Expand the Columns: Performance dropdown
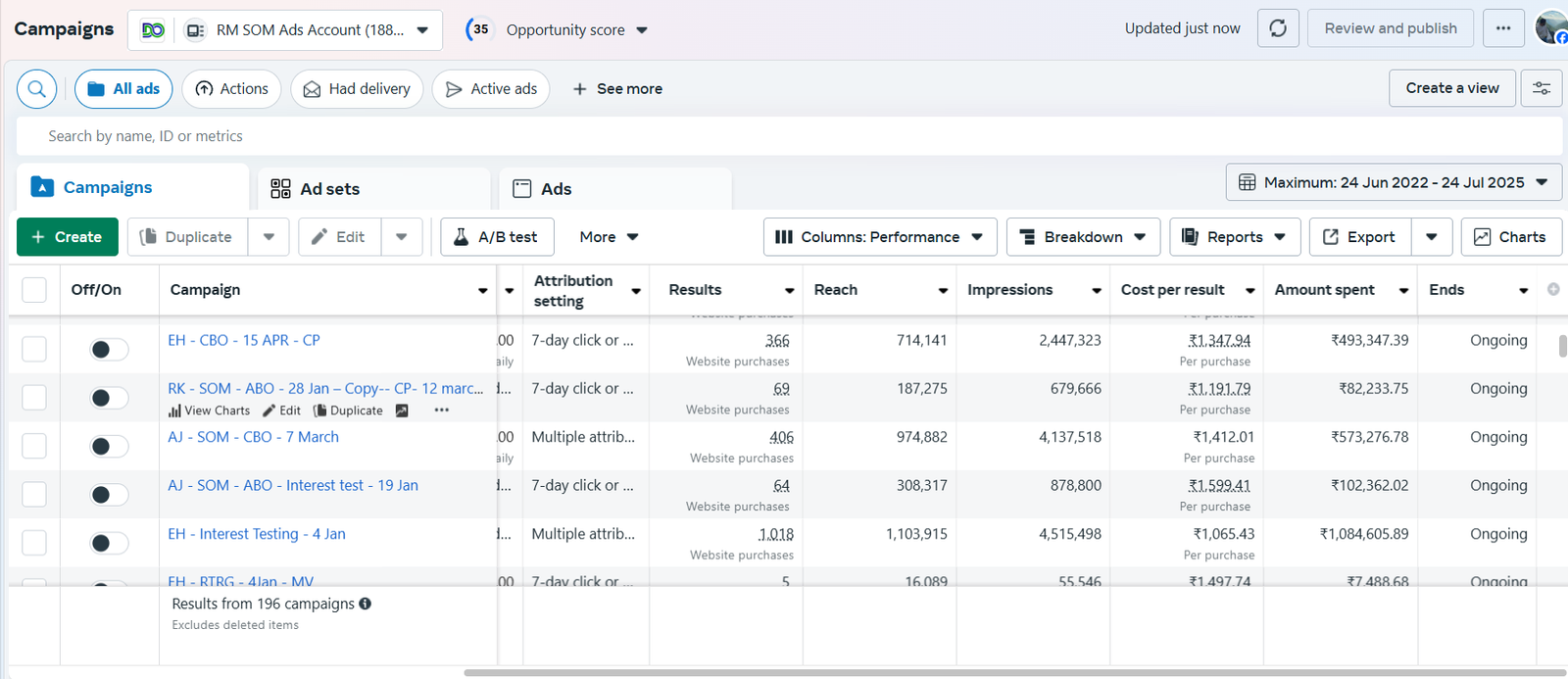1568x679 pixels. point(879,237)
